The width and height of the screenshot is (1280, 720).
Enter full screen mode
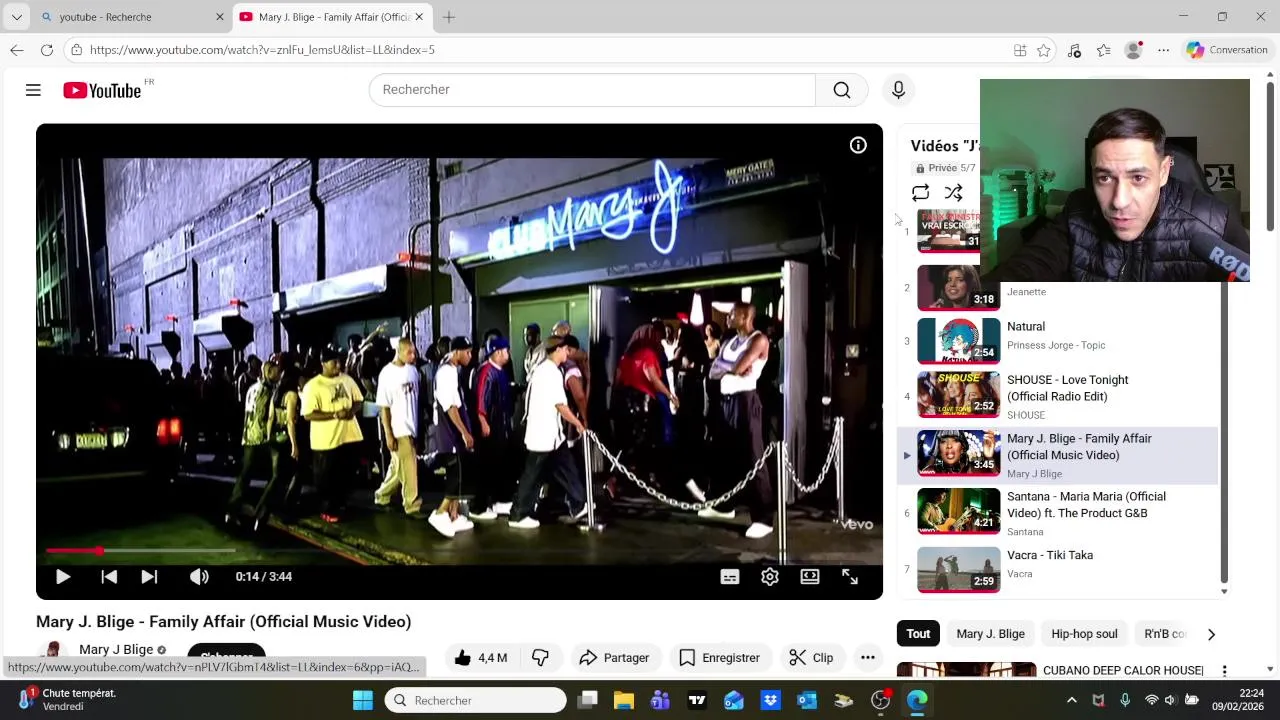(850, 577)
